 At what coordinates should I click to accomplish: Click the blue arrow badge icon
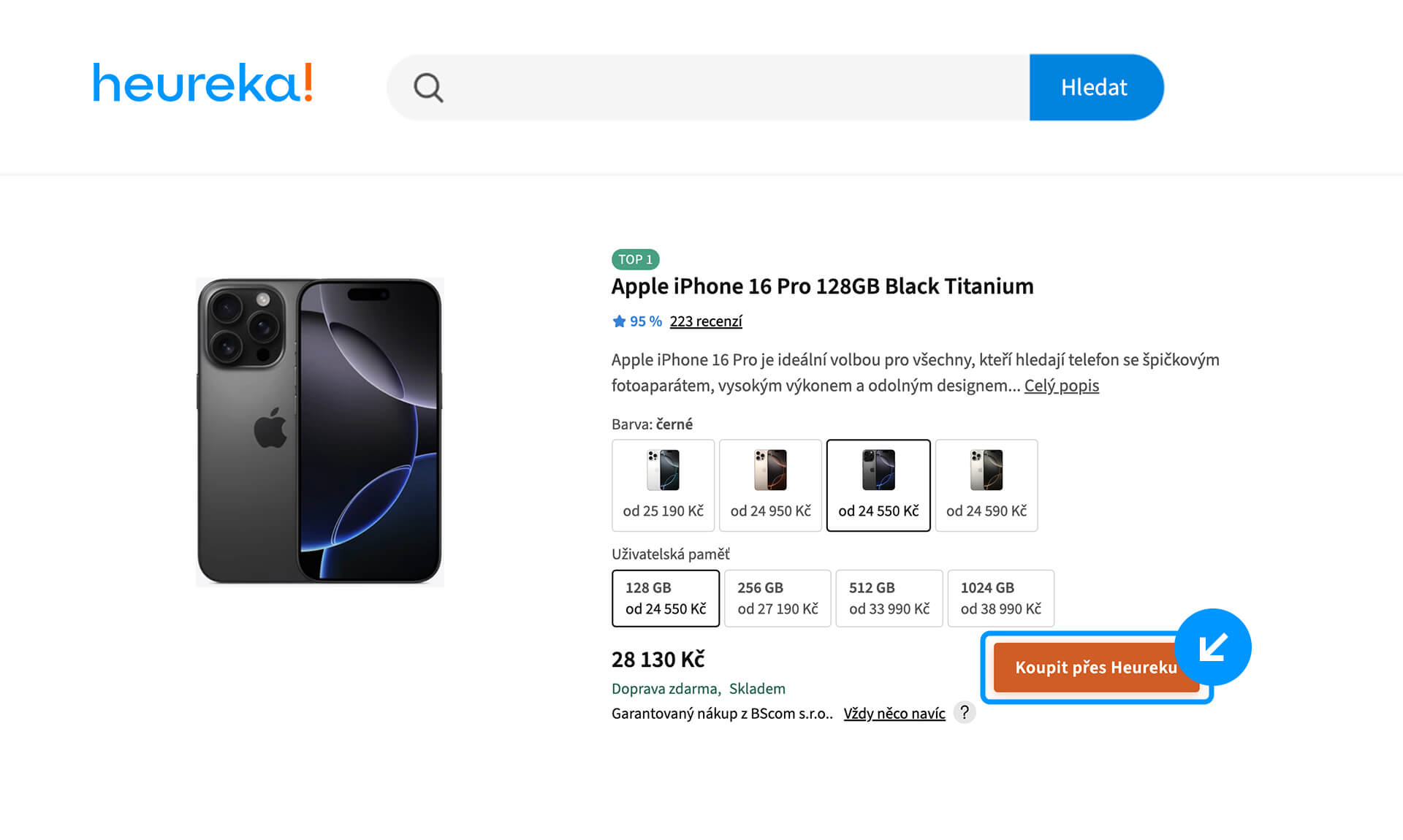[1213, 646]
